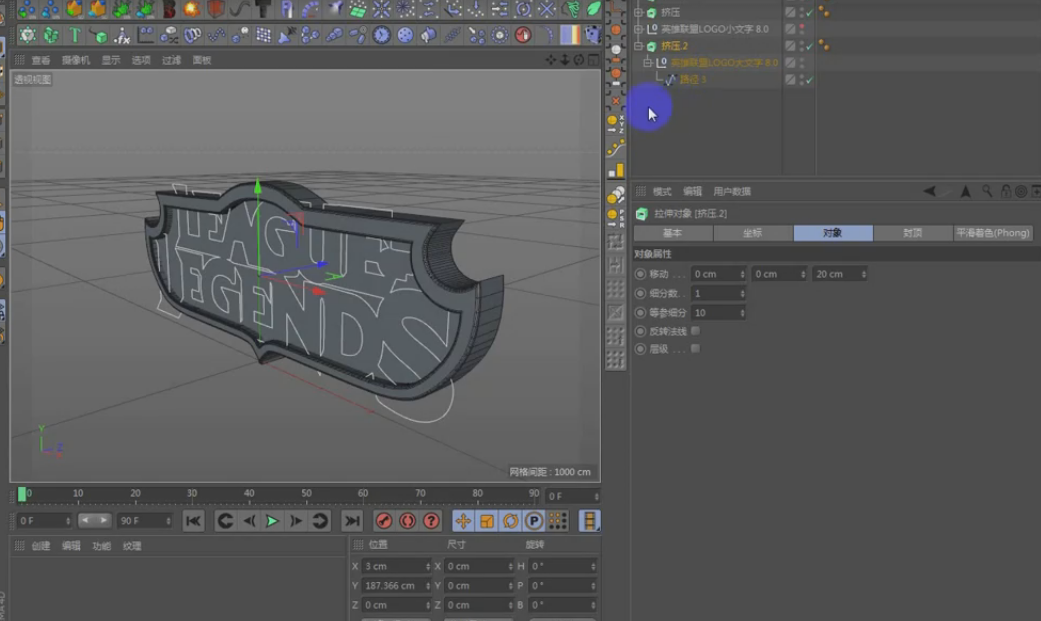
Task: Click the explosion icon in top toolbar
Action: point(192,9)
